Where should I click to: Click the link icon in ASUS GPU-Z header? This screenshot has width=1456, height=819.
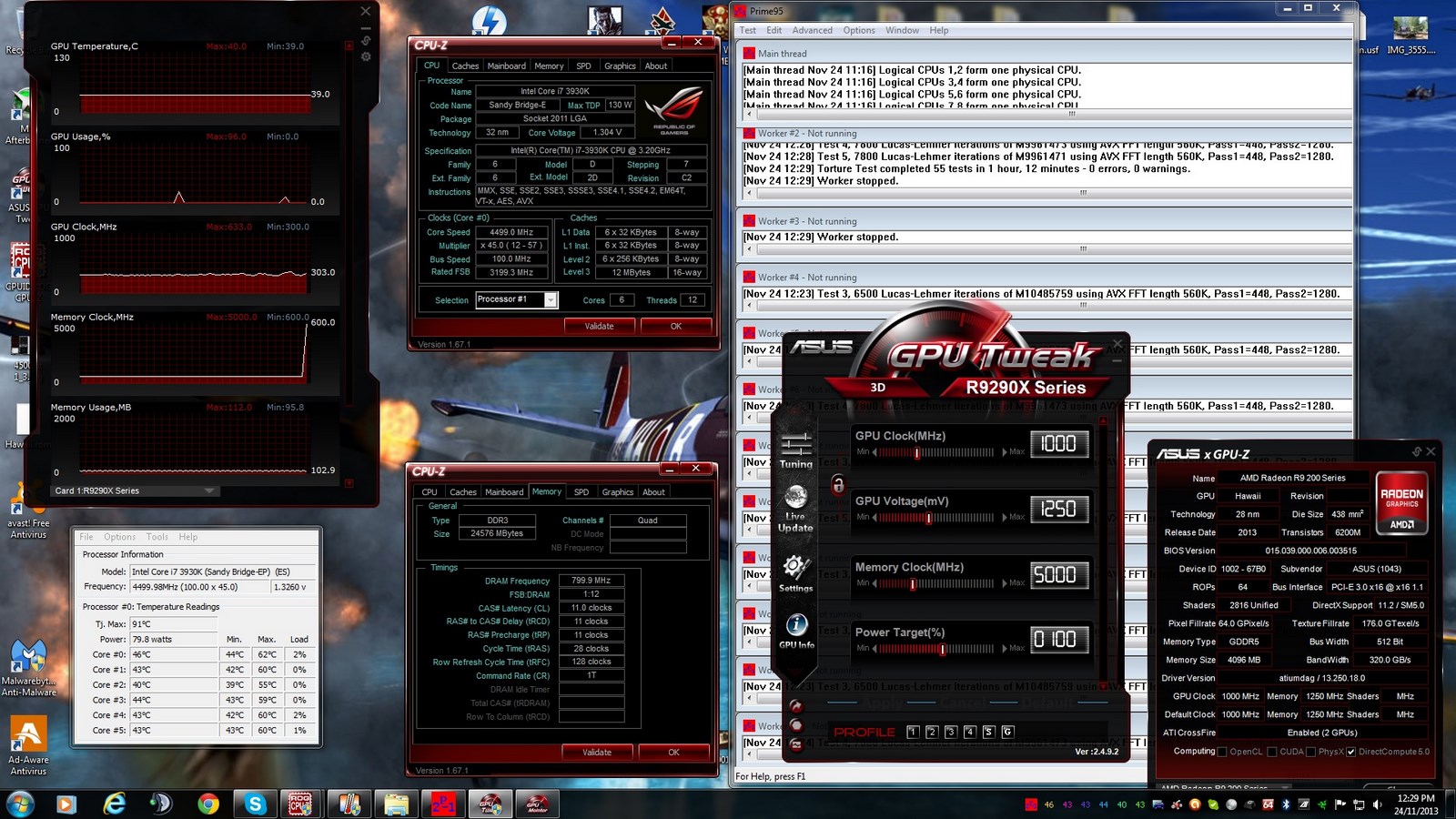1417,451
